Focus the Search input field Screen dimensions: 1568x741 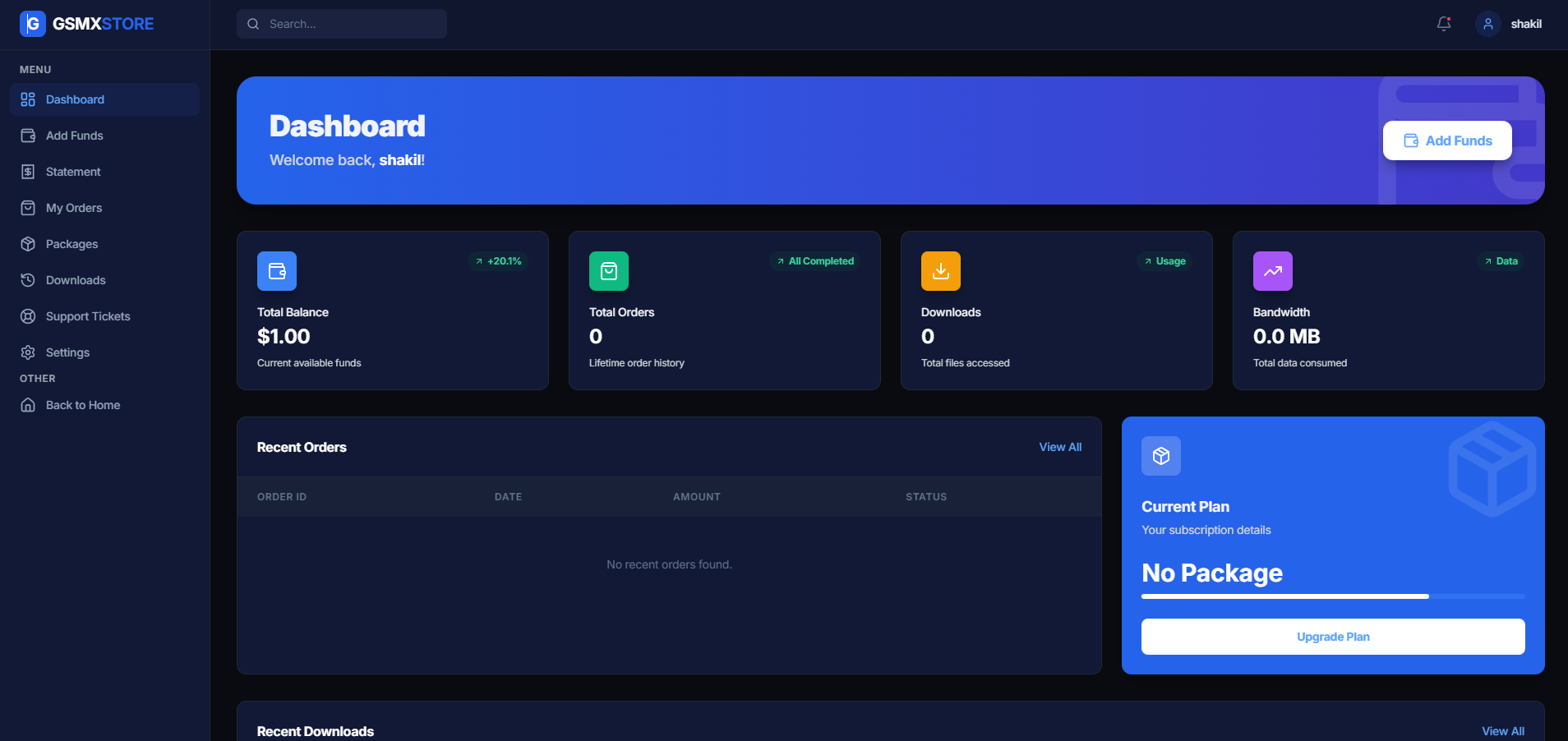tap(353, 24)
